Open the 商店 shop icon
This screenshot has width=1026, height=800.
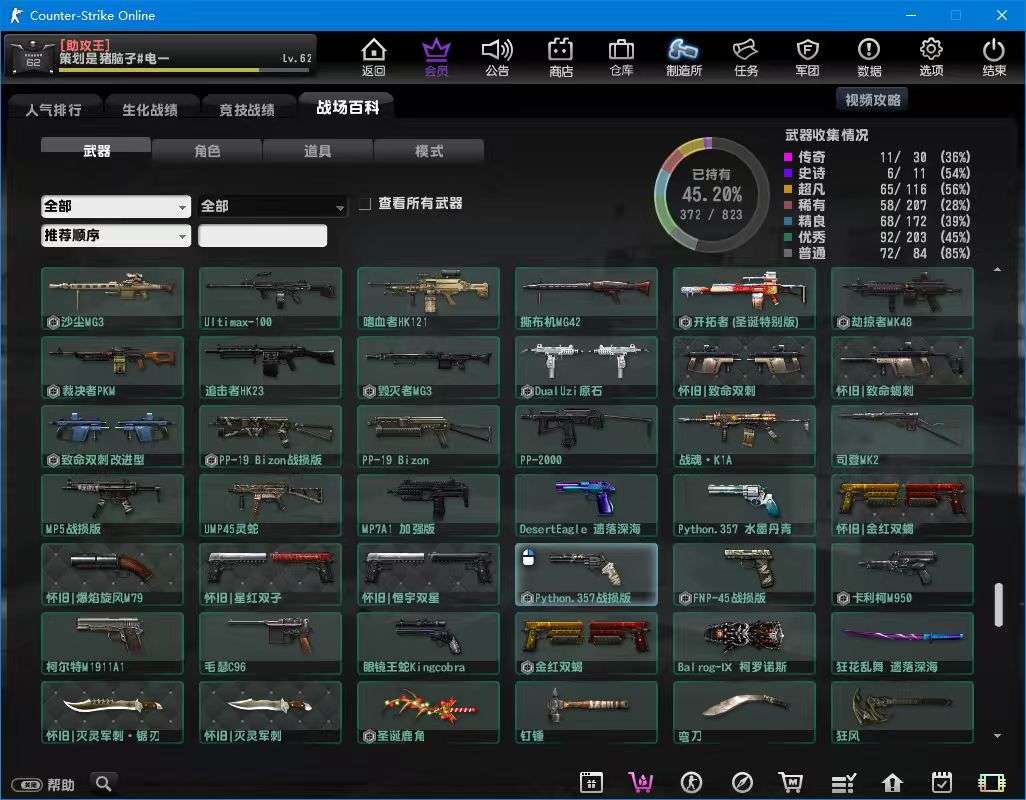point(560,57)
